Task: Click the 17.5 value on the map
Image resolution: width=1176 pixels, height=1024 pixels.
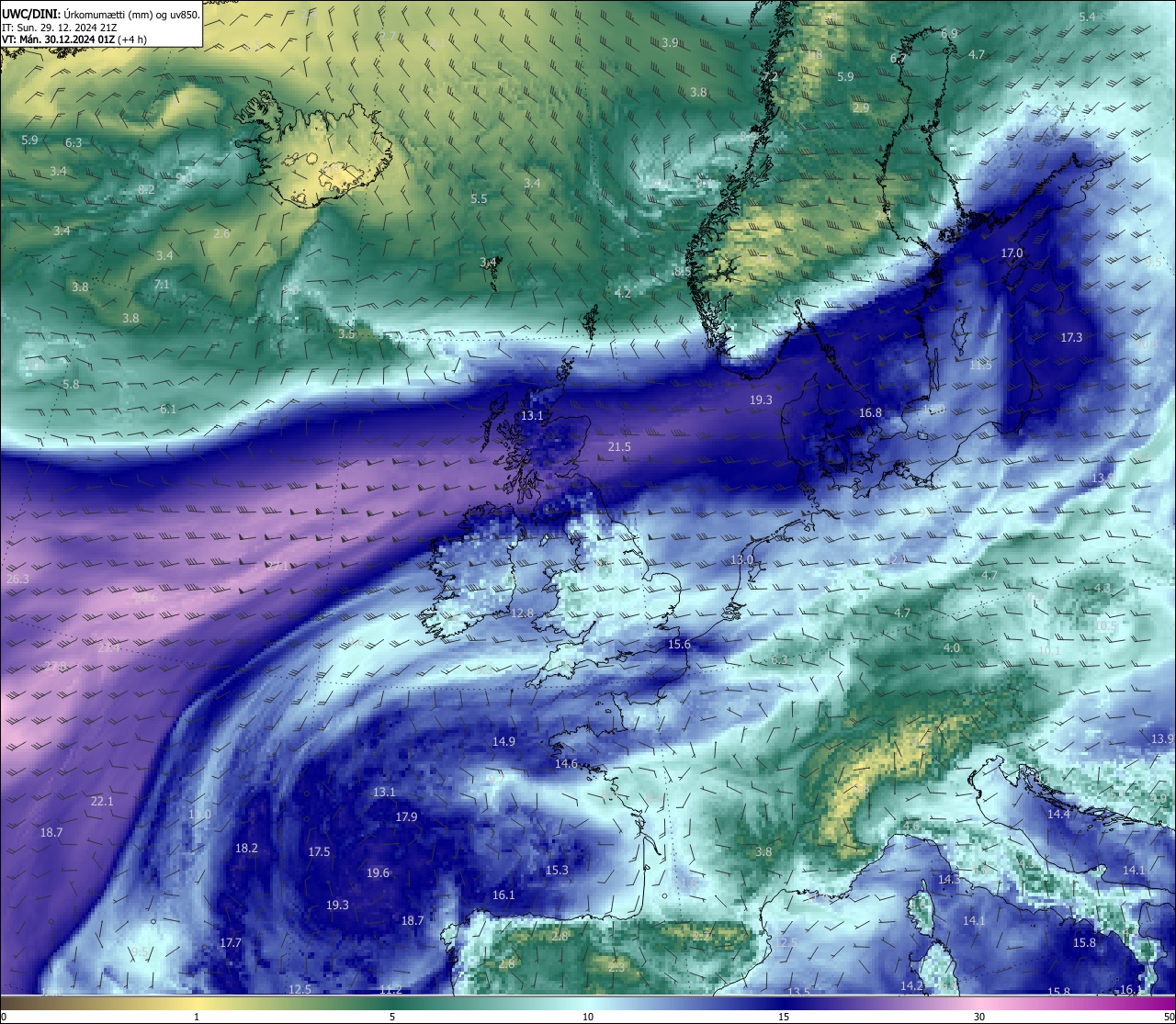Action: coord(319,852)
